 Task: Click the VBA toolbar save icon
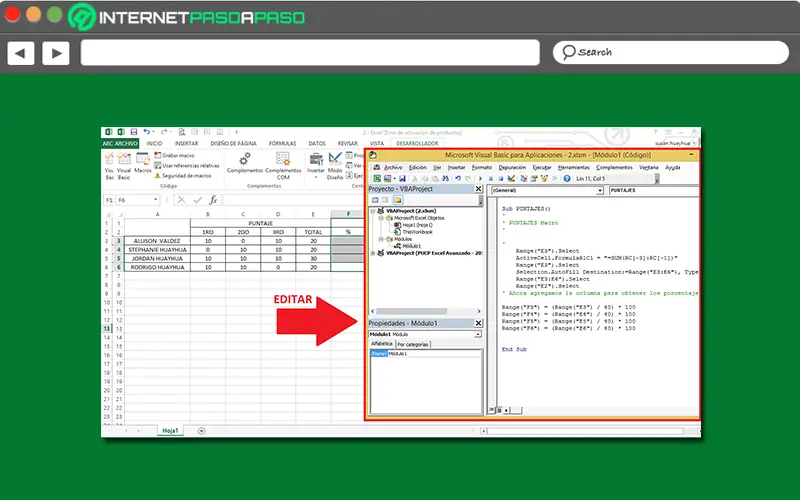pyautogui.click(x=402, y=179)
